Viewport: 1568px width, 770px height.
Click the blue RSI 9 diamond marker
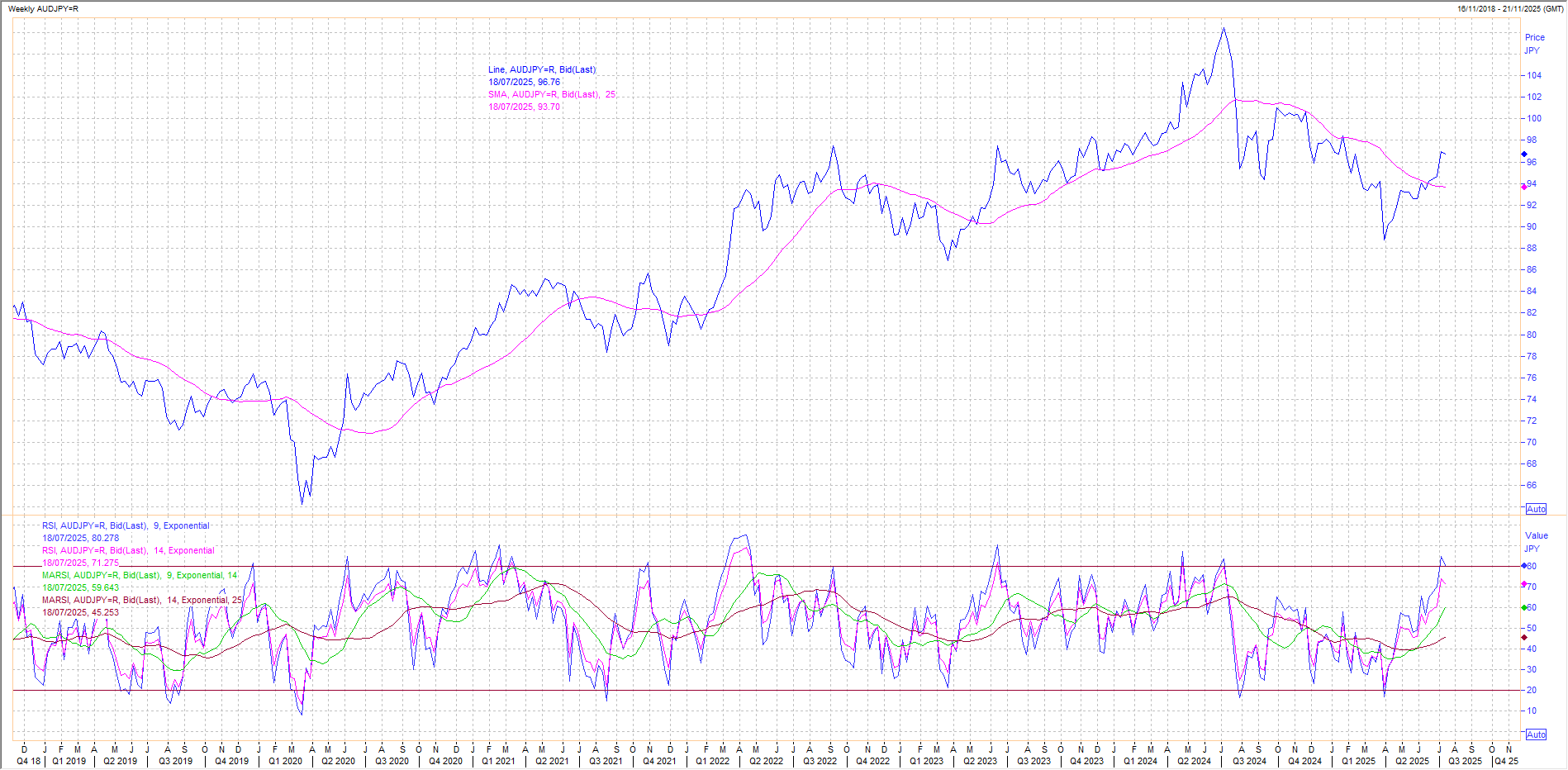tap(1524, 566)
